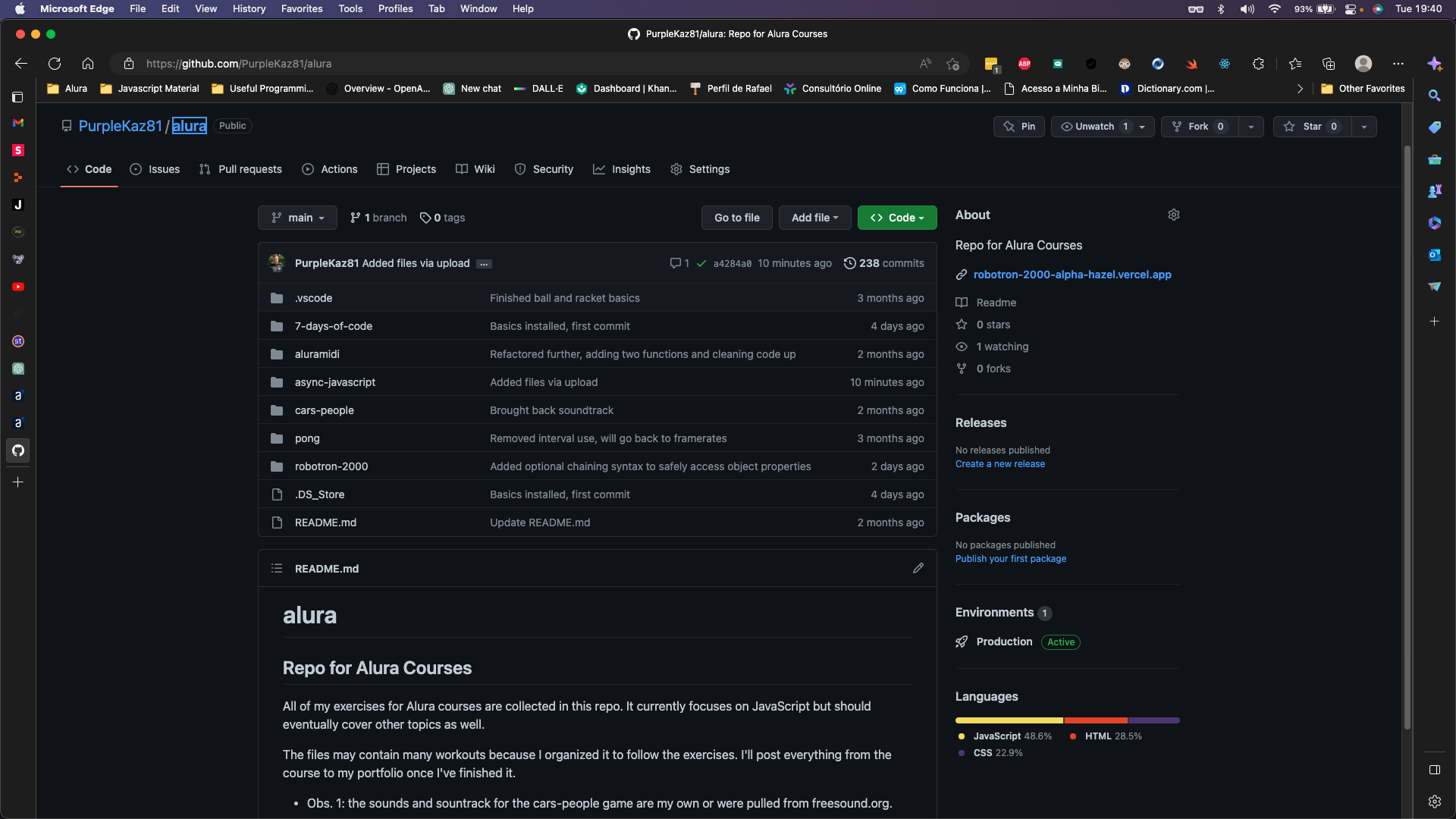Open Edge sidebar settings gear
The width and height of the screenshot is (1456, 819).
coord(1434,802)
